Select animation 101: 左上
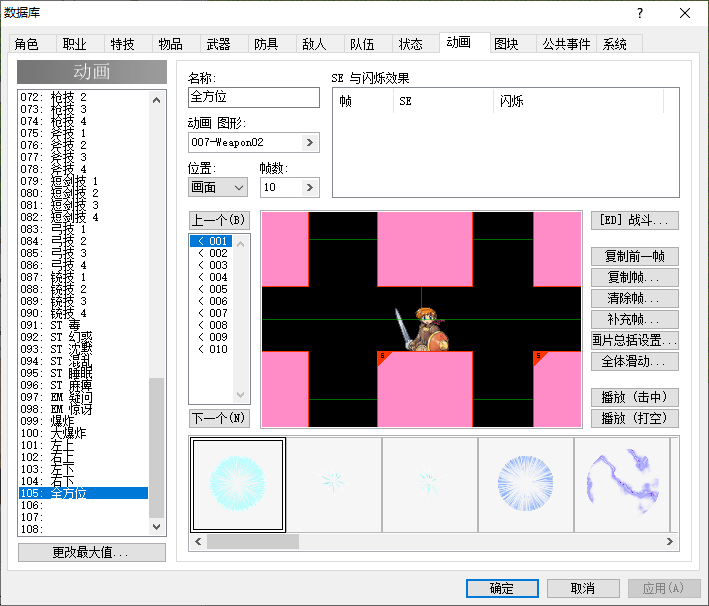 84,445
